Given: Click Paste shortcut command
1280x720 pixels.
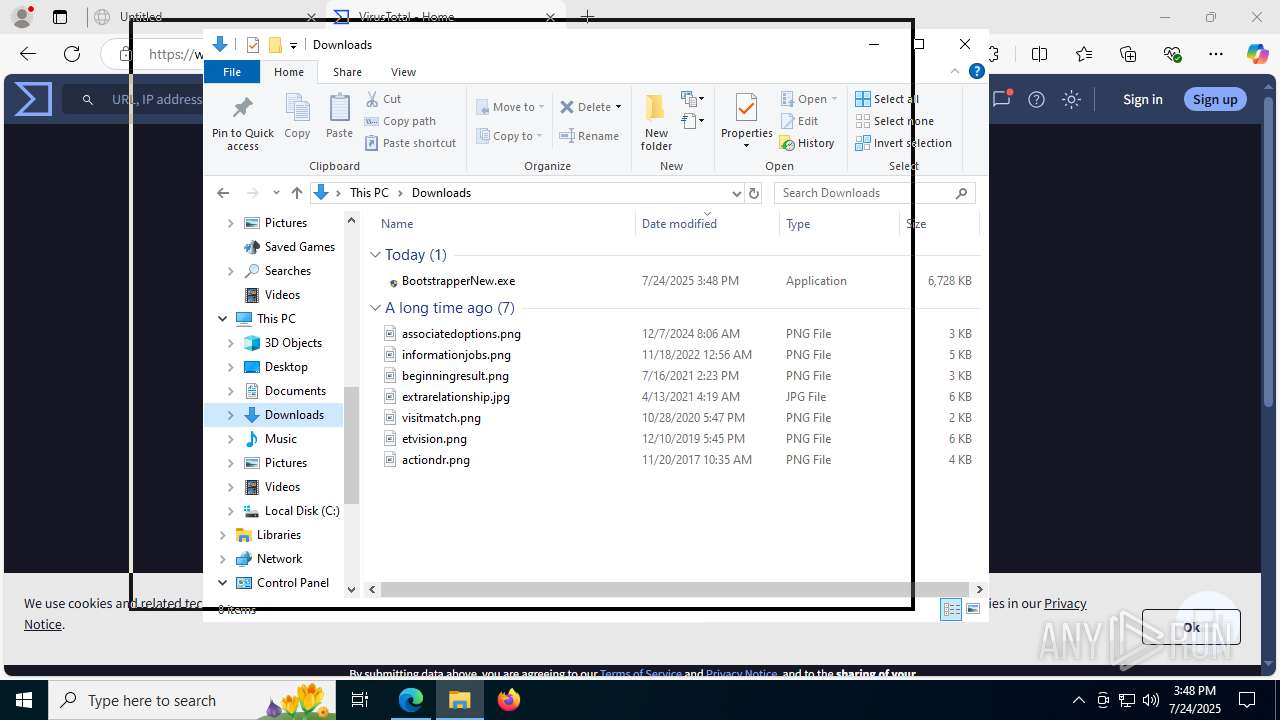Looking at the screenshot, I should coord(411,143).
